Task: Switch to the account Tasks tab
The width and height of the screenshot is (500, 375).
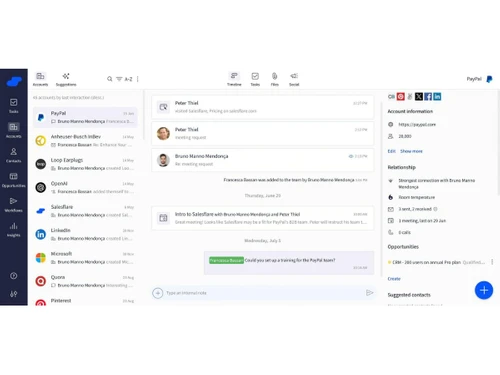Action: coord(255,79)
